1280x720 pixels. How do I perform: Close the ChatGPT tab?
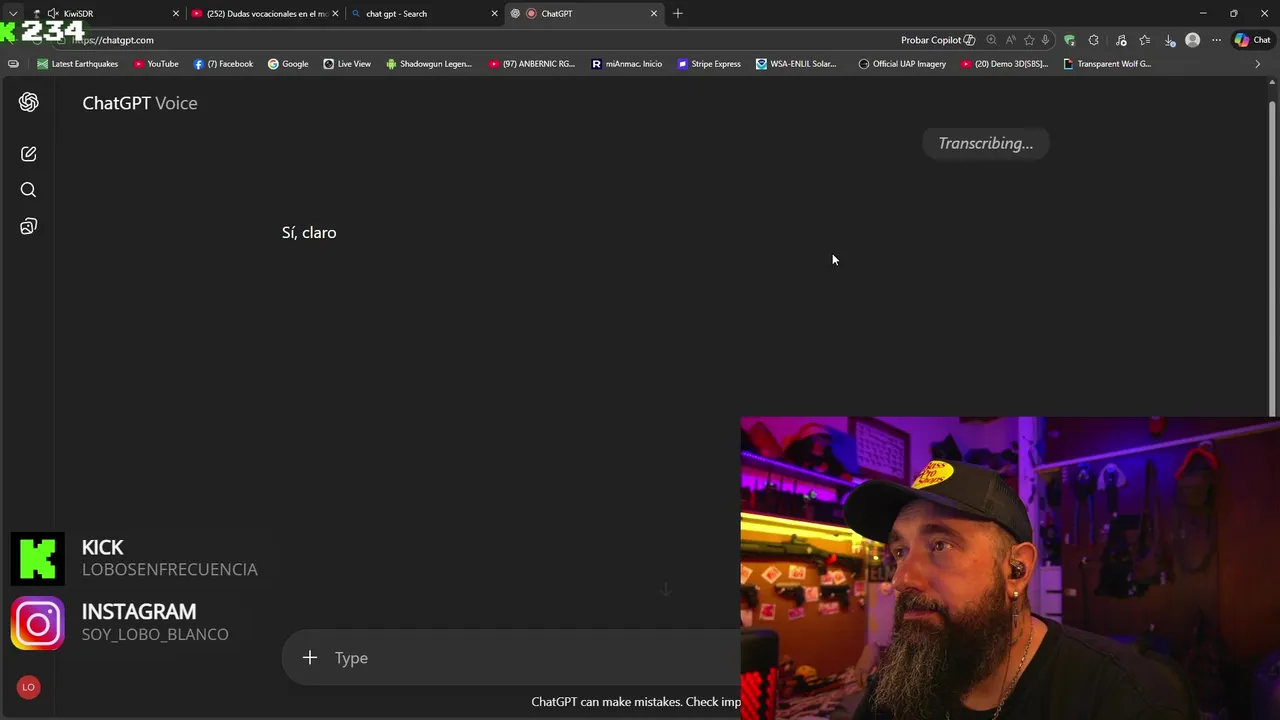654,14
